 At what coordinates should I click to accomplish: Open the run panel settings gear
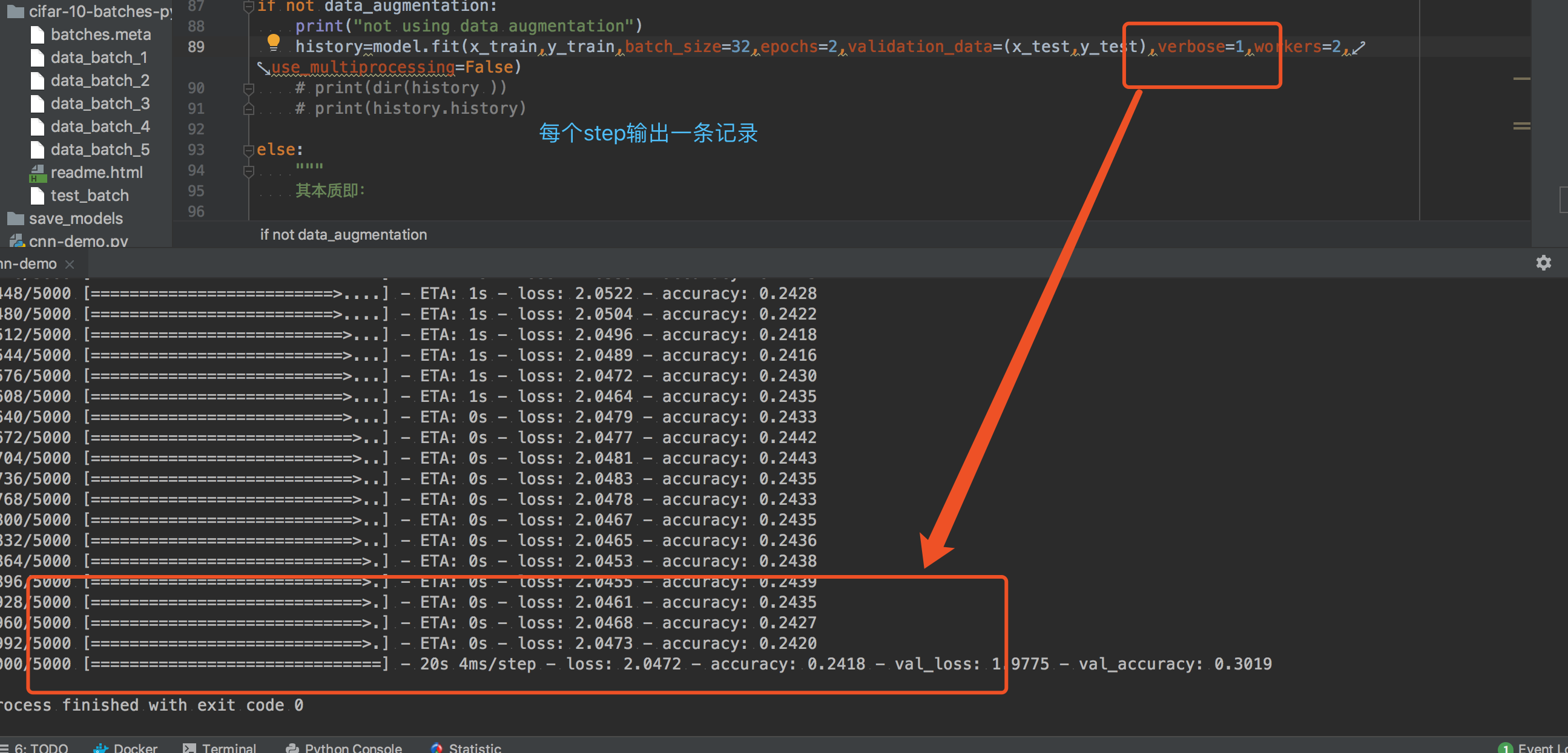click(1543, 263)
